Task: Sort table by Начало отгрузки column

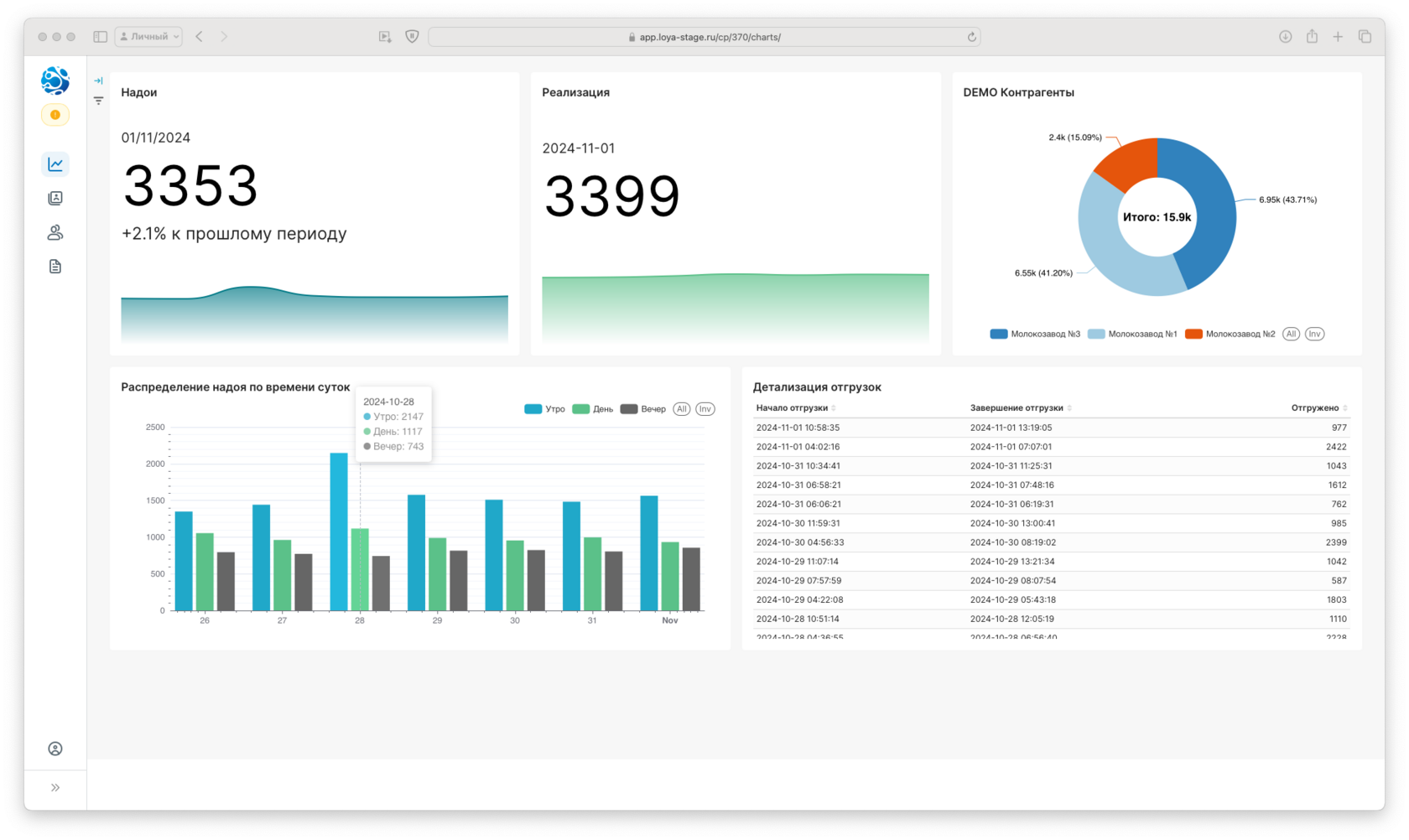Action: click(x=796, y=408)
